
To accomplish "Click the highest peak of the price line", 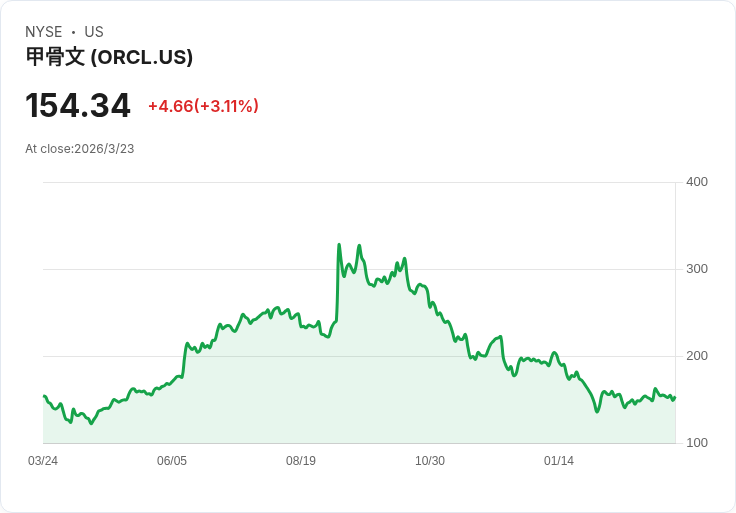I will pos(339,245).
